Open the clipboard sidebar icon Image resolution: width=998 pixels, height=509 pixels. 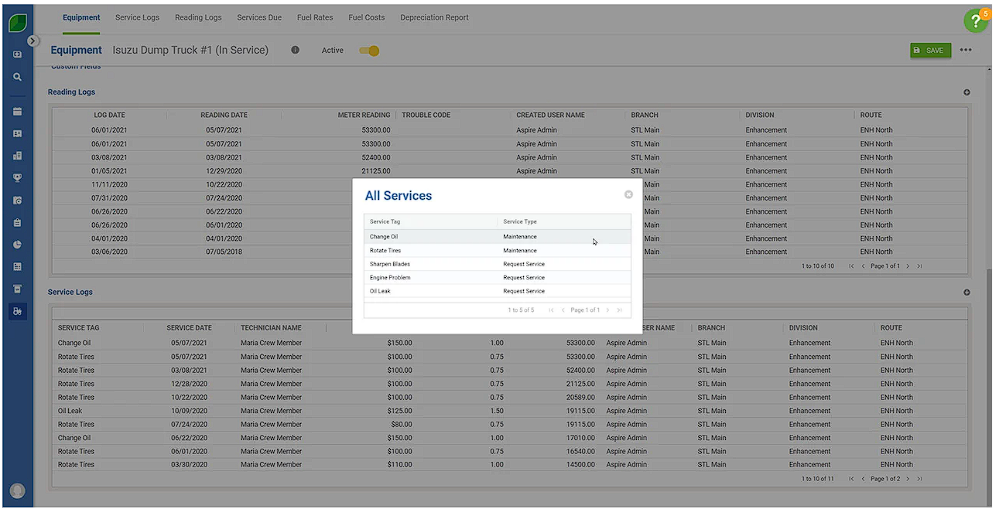click(17, 223)
